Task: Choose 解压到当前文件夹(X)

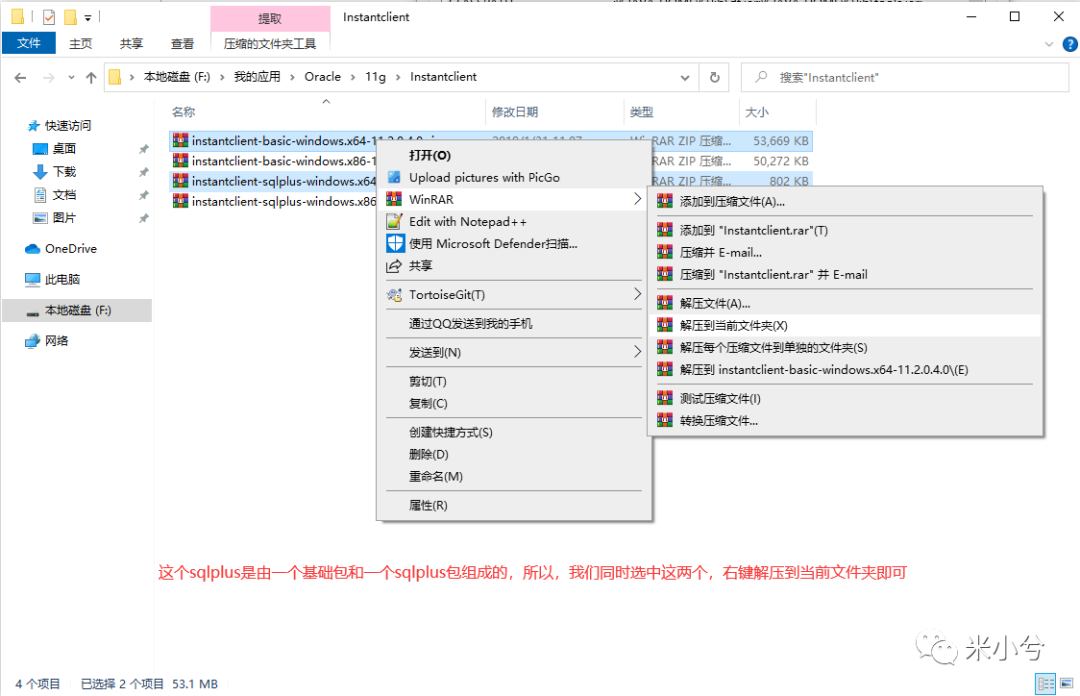Action: [x=845, y=325]
